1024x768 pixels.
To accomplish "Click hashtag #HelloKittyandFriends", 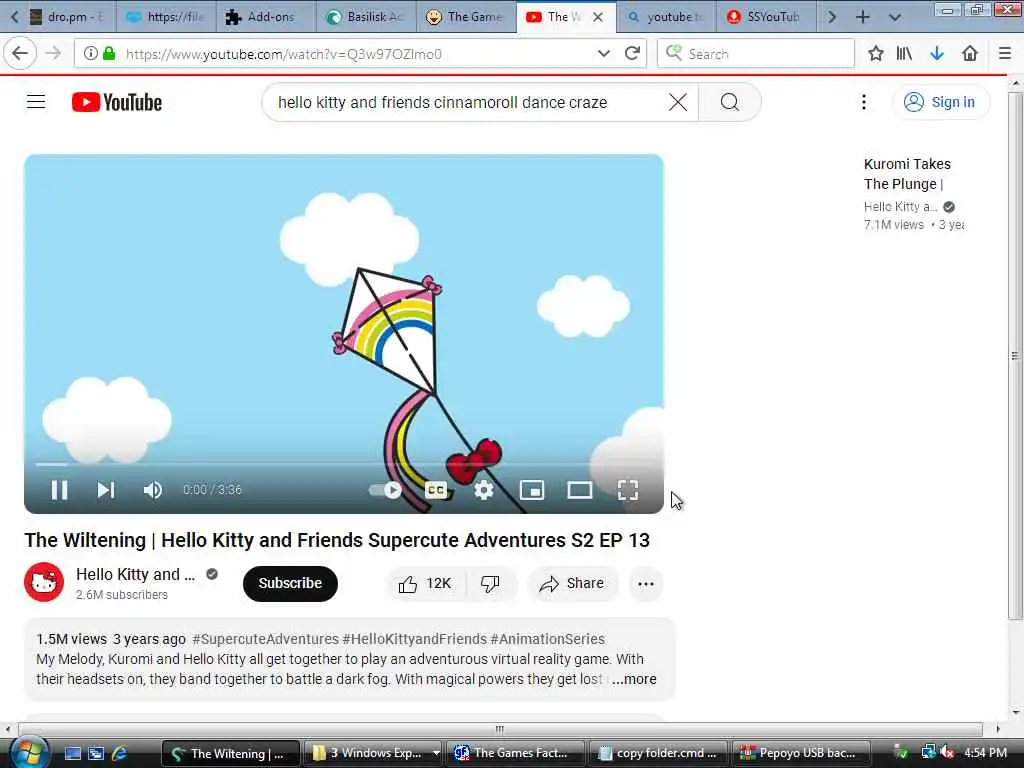I will tap(415, 639).
